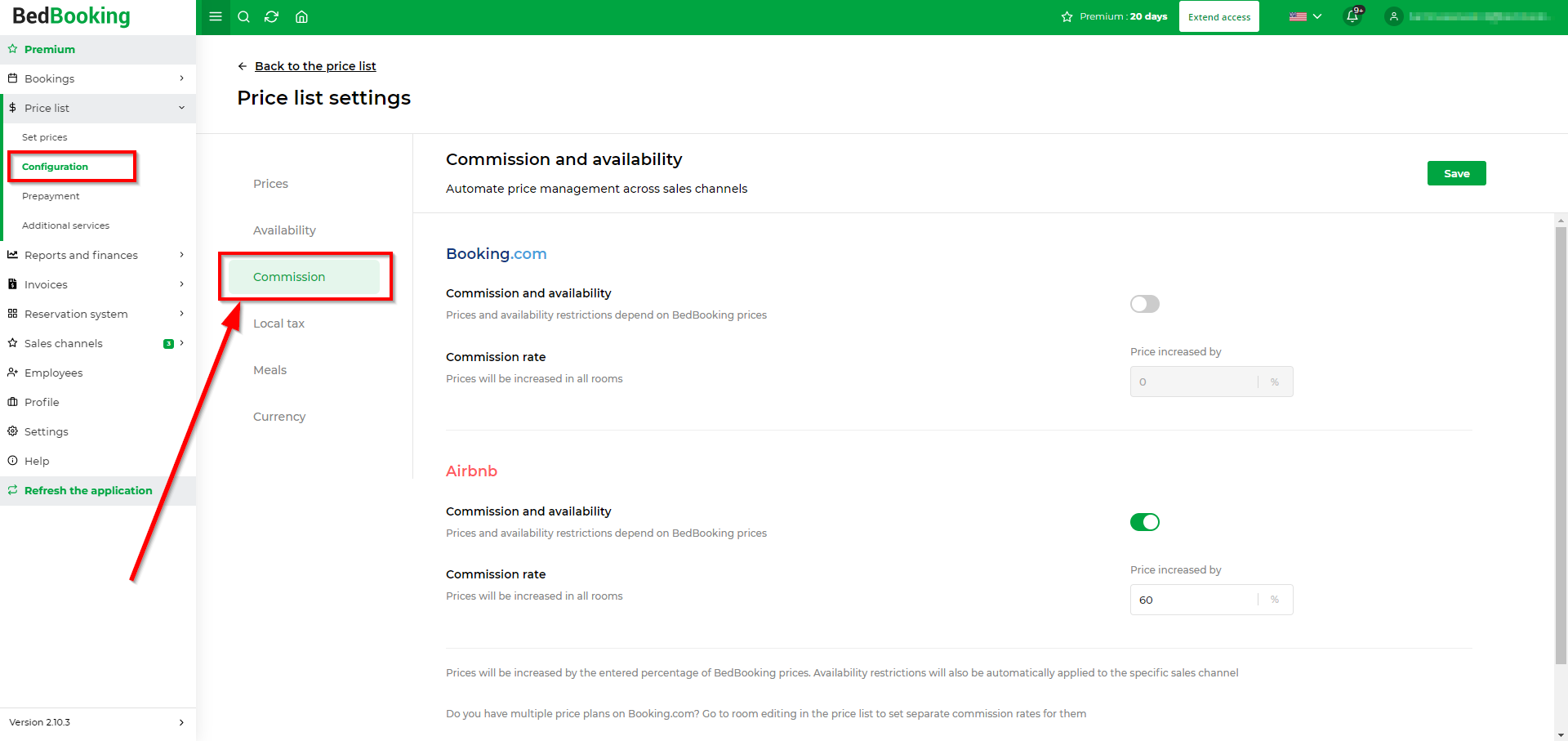Click the back arrow icon before price list link
The height and width of the screenshot is (741, 1568).
tap(243, 66)
